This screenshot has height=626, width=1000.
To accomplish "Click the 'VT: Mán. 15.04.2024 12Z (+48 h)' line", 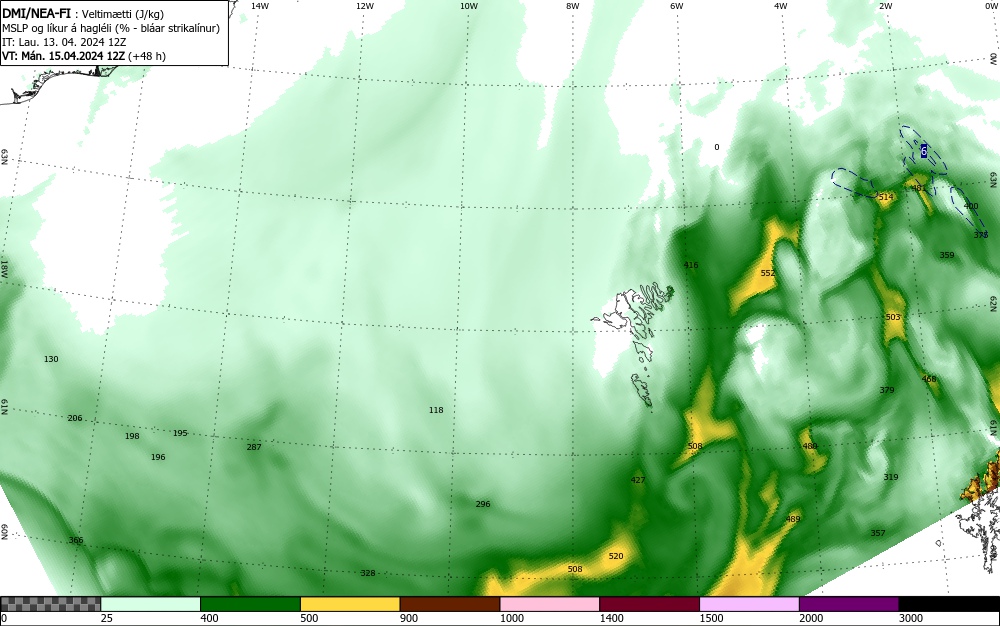I will 84,56.
